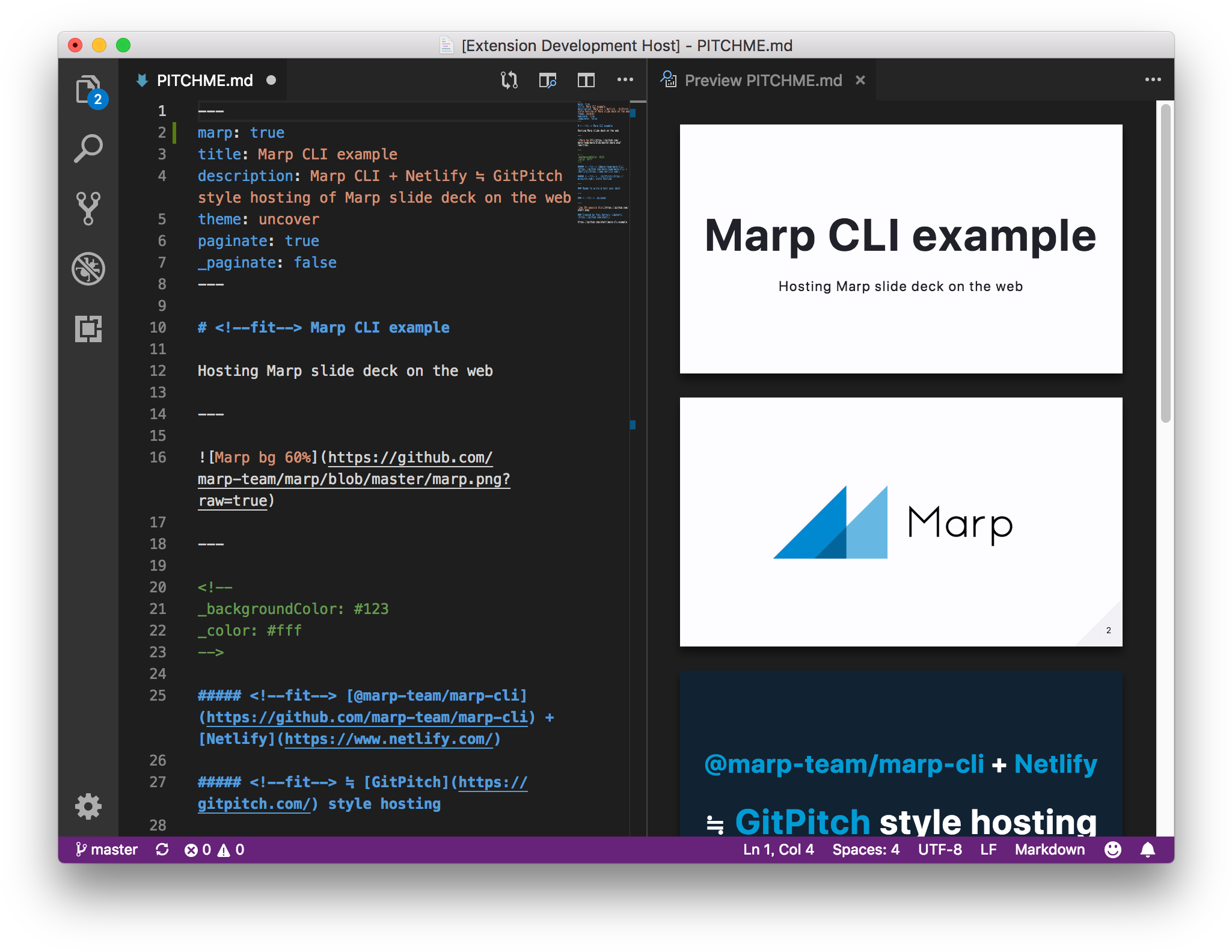Close the Preview PITCHME.md tab
Image resolution: width=1232 pixels, height=952 pixels.
point(860,80)
